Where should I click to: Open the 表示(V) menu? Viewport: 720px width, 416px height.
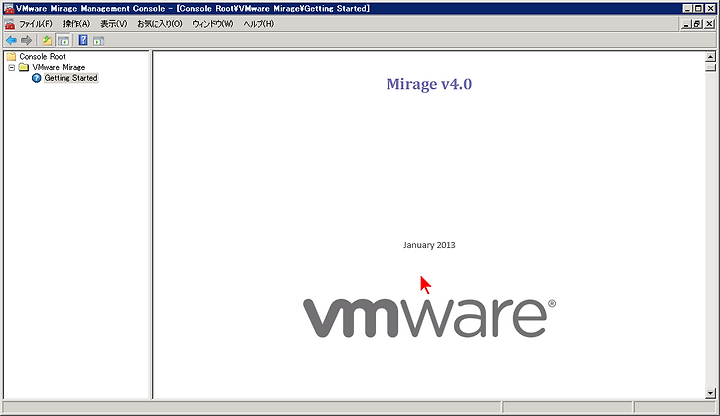tap(113, 24)
